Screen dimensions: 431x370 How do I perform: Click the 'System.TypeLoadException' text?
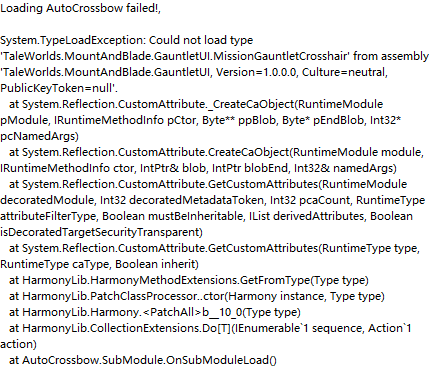[73, 40]
